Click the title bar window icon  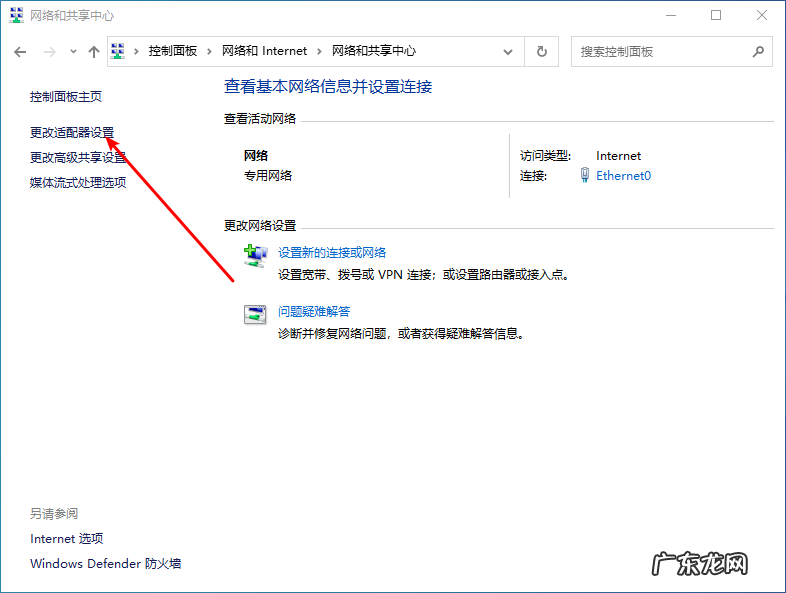click(x=17, y=16)
